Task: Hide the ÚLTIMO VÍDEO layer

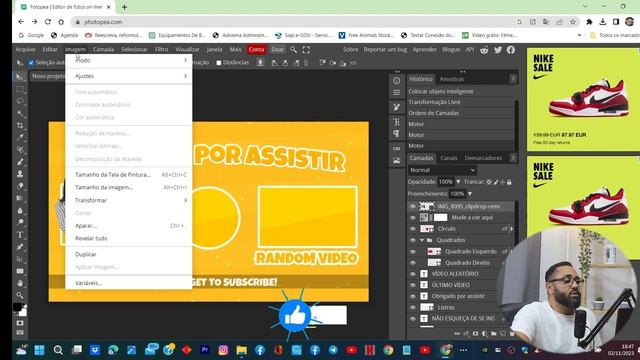Action: click(413, 285)
